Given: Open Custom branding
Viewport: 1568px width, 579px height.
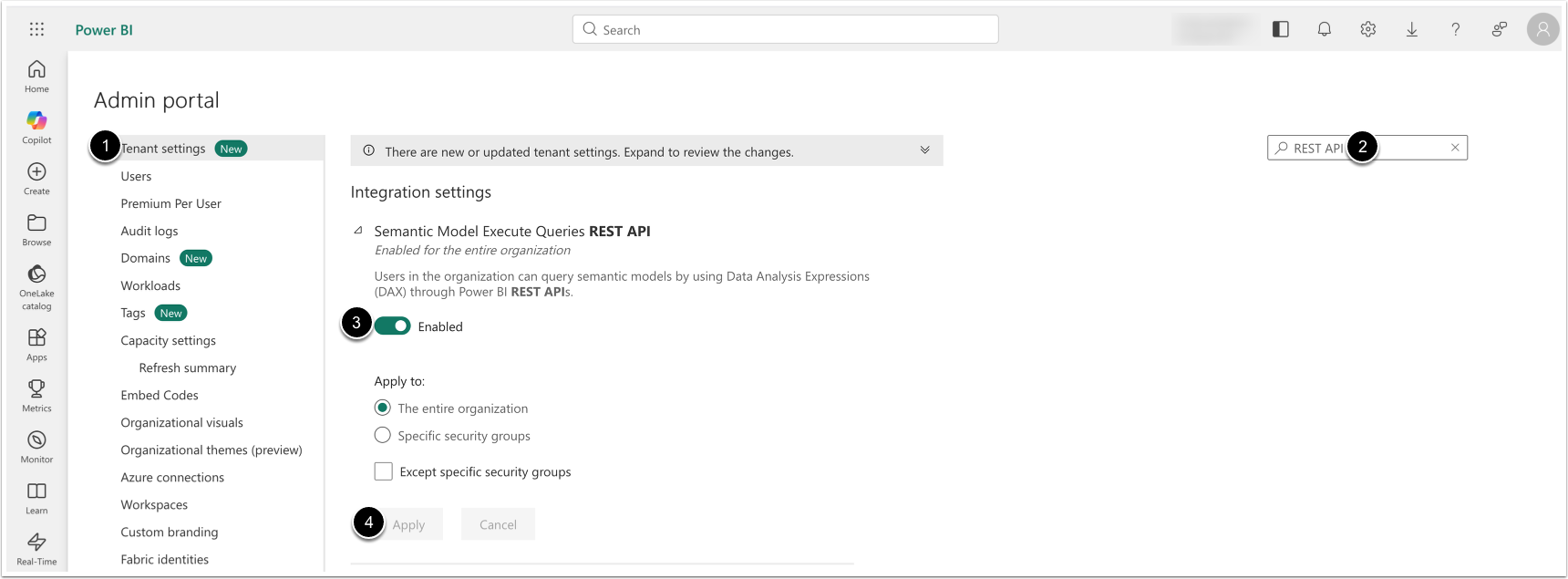Looking at the screenshot, I should tap(170, 532).
